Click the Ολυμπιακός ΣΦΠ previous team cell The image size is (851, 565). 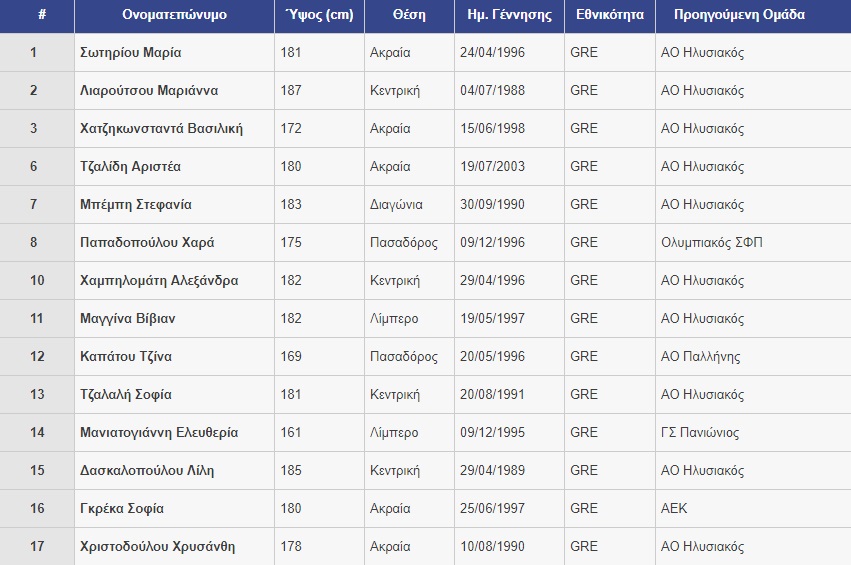coord(711,243)
